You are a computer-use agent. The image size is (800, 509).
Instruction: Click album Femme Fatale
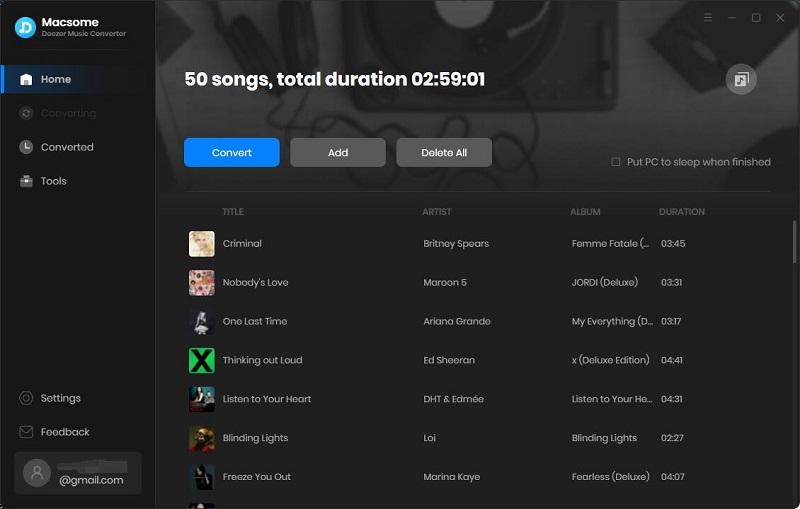[610, 244]
